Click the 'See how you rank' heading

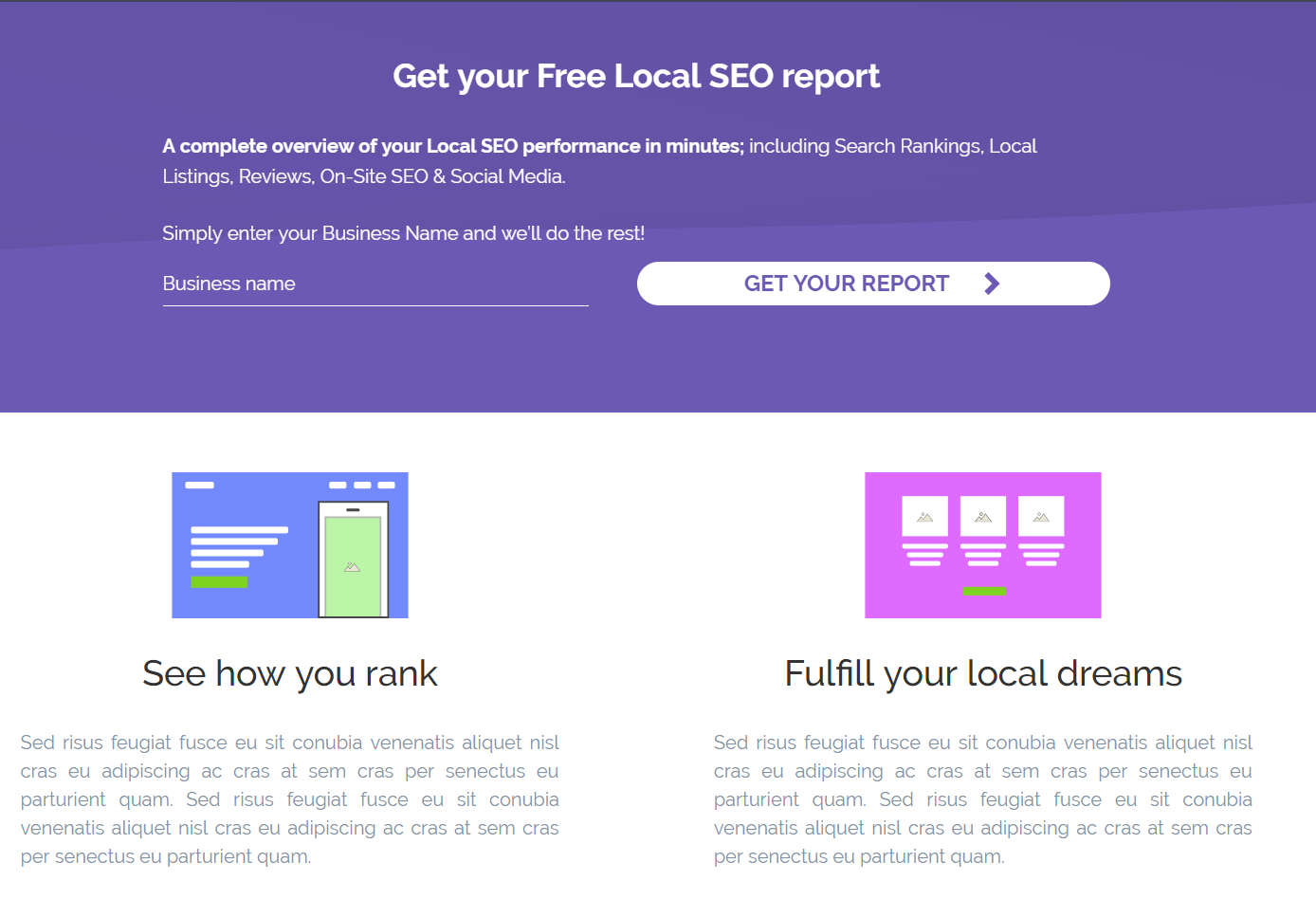tap(290, 673)
